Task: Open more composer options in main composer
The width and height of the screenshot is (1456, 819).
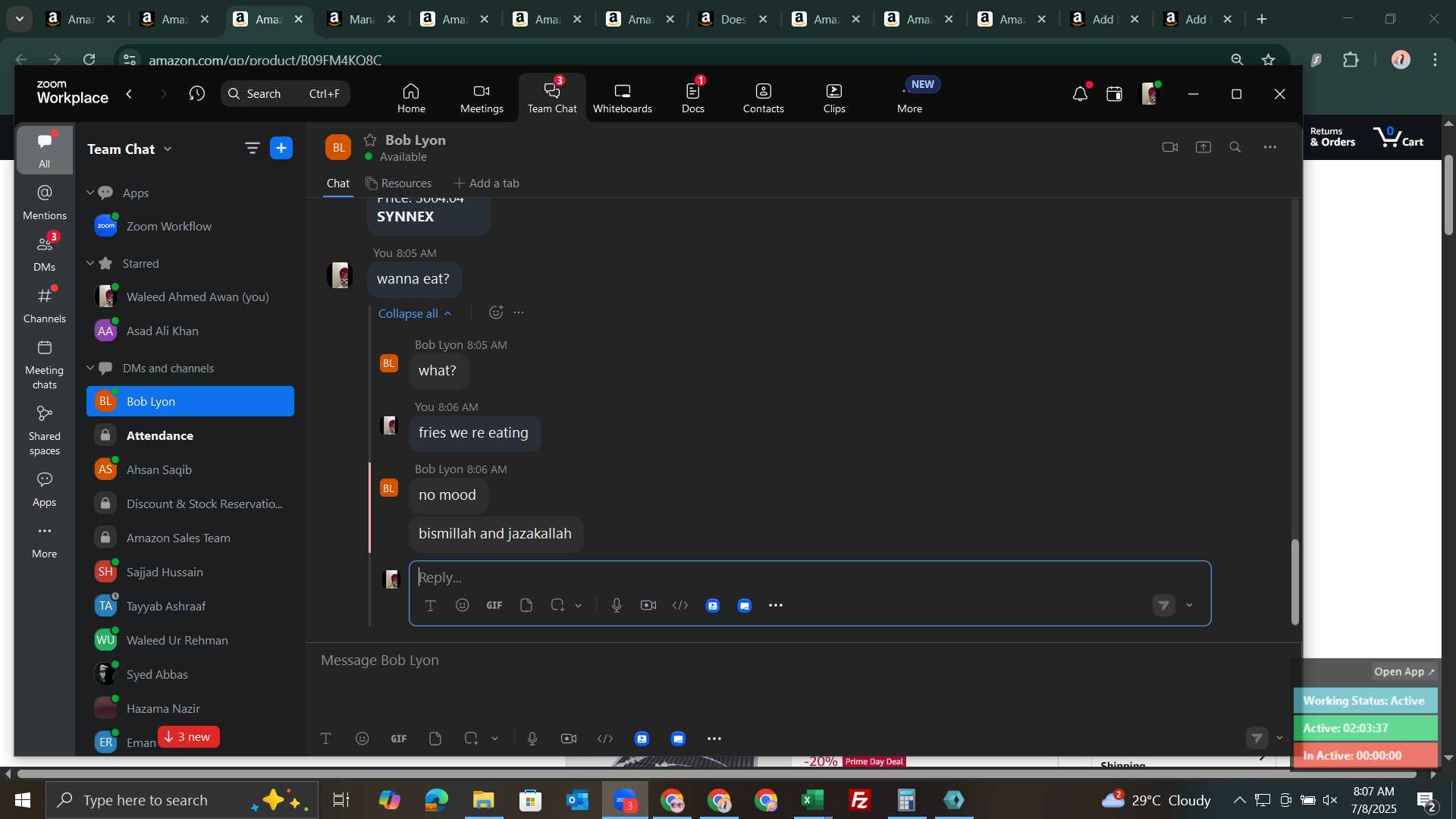Action: (714, 739)
